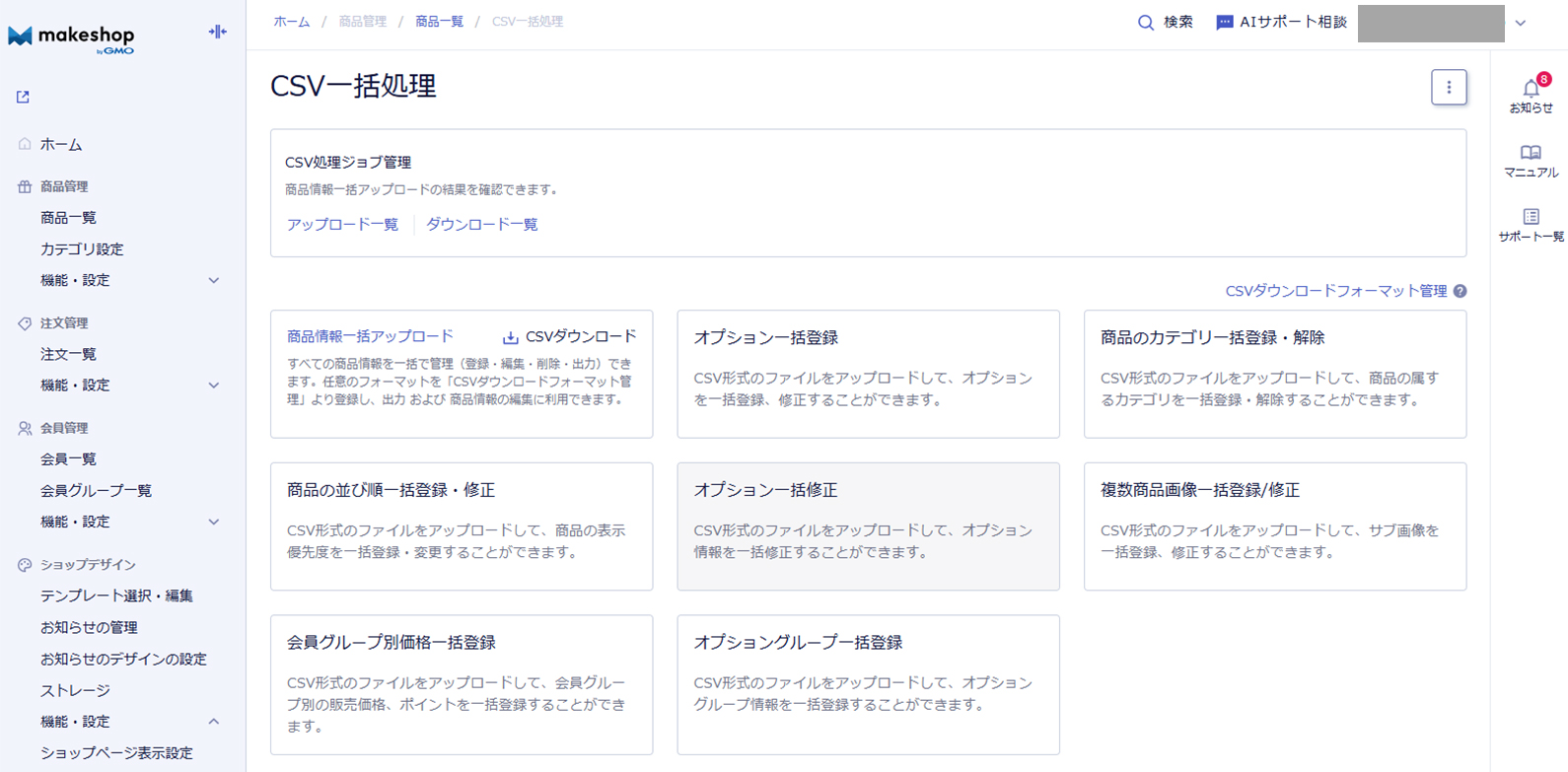Open 商品情報一括アップロード link
Viewport: 1568px width, 772px height.
point(370,336)
